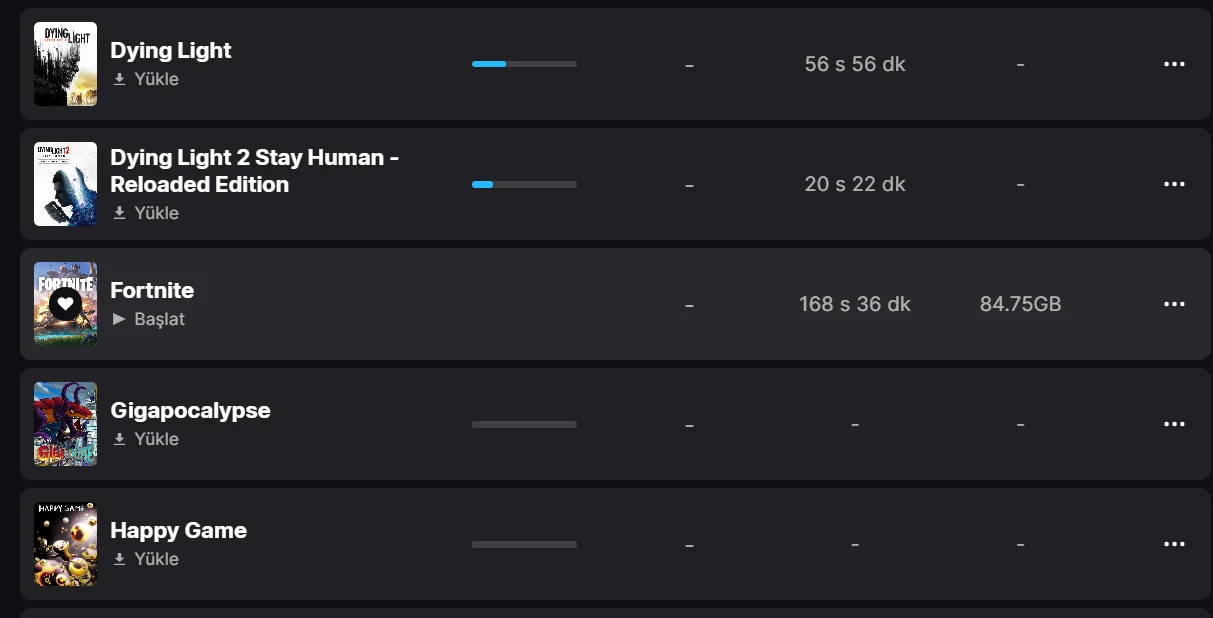Click download arrow icon under Dying Light
The width and height of the screenshot is (1213, 618).
(x=119, y=79)
